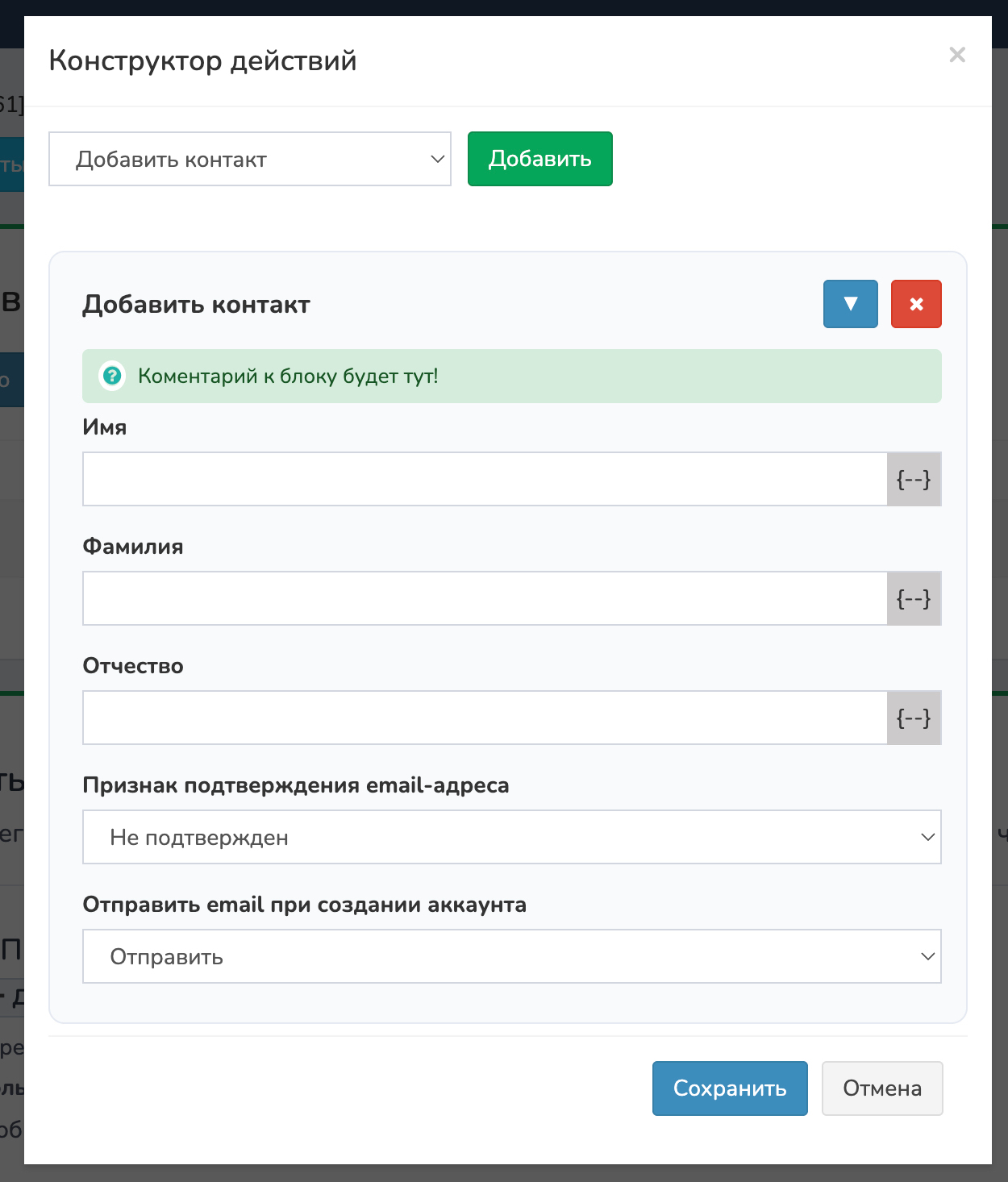Focus the Имя text input

click(x=485, y=479)
